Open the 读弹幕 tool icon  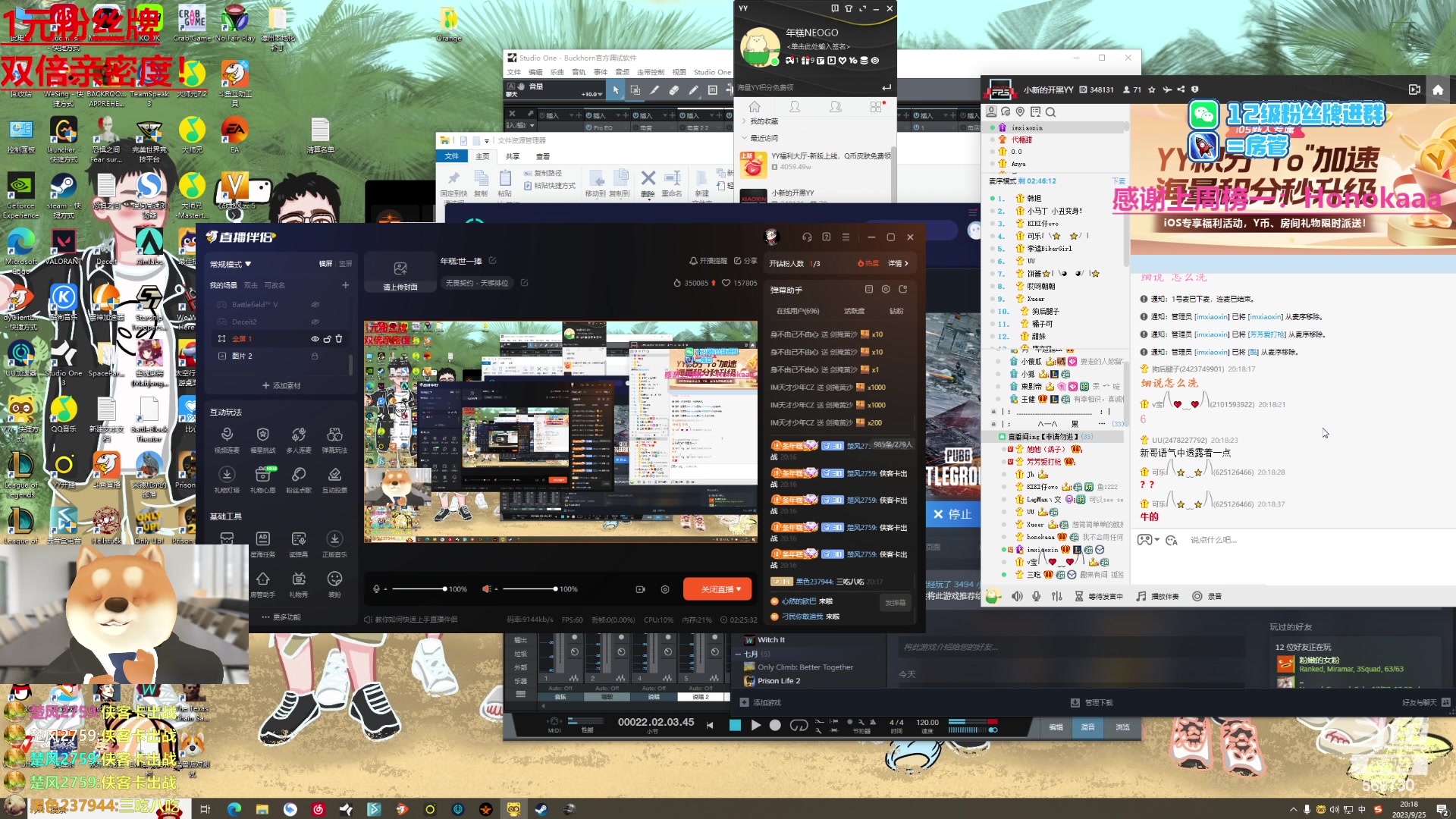(299, 544)
